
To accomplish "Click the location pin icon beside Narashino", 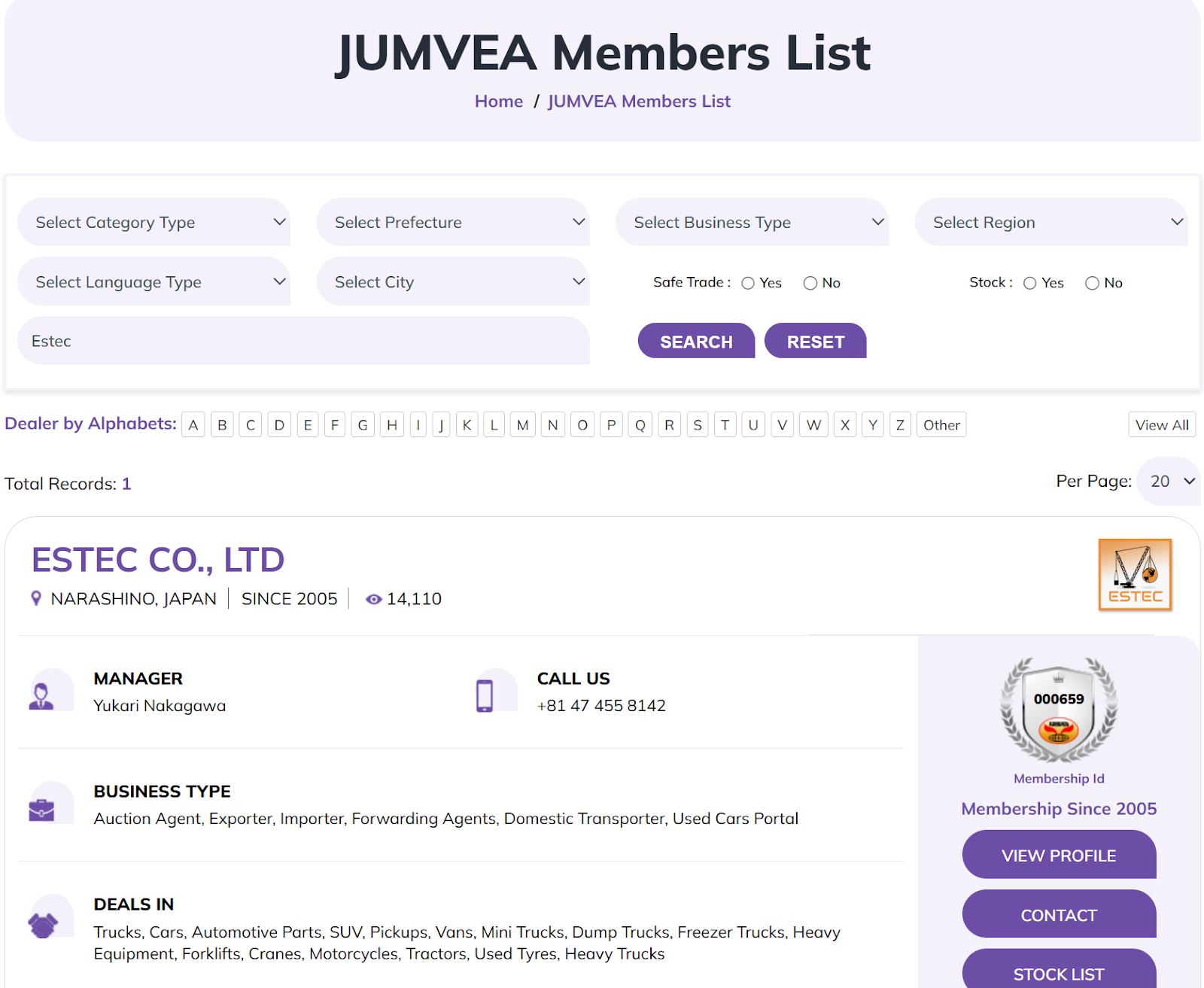I will tap(35, 598).
